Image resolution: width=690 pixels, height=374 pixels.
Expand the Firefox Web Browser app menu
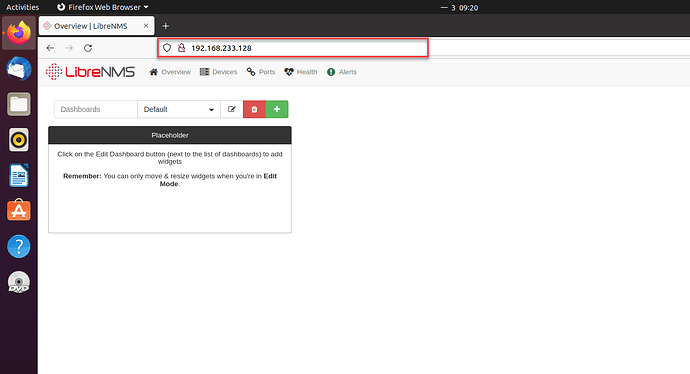point(103,7)
